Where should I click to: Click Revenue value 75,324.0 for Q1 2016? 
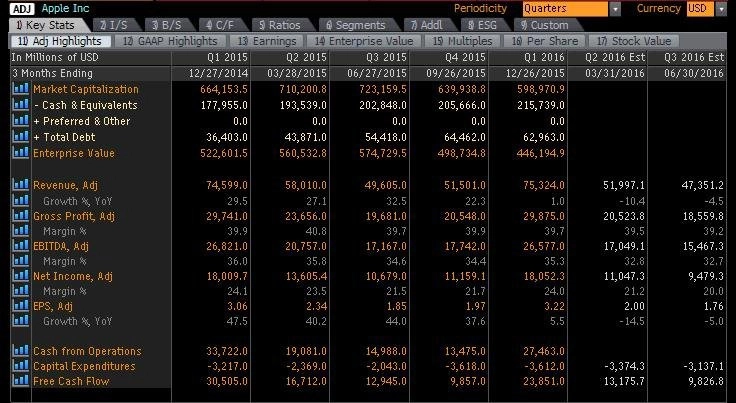coord(544,185)
